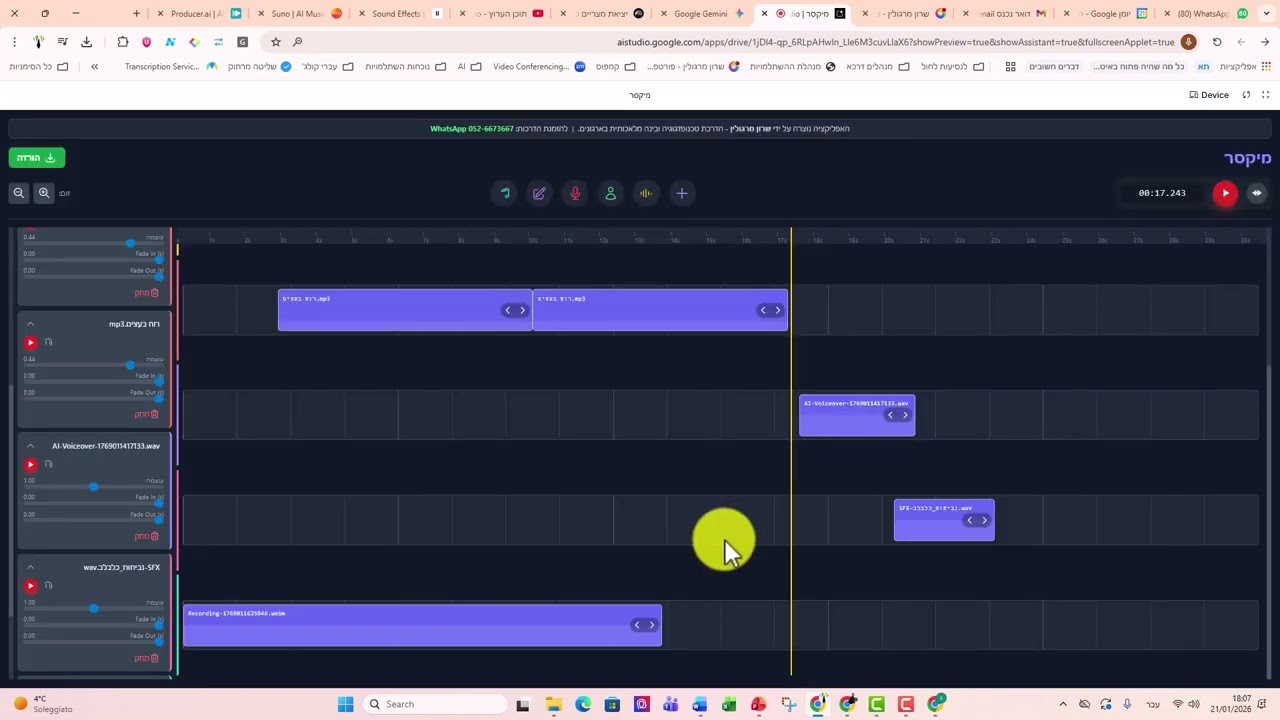Image resolution: width=1280 pixels, height=720 pixels.
Task: Delete the רוח בעצים.mp3 track with מחק
Action: click(146, 414)
